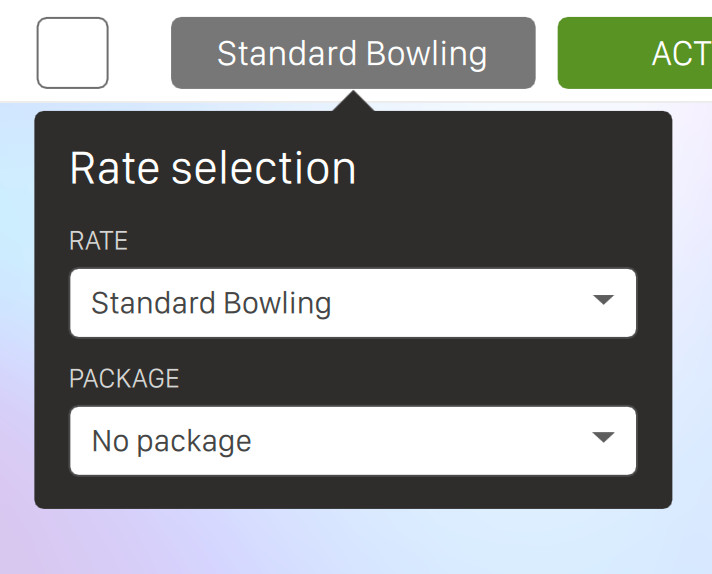The width and height of the screenshot is (712, 574).
Task: Open the PACKAGE dropdown
Action: [x=352, y=440]
